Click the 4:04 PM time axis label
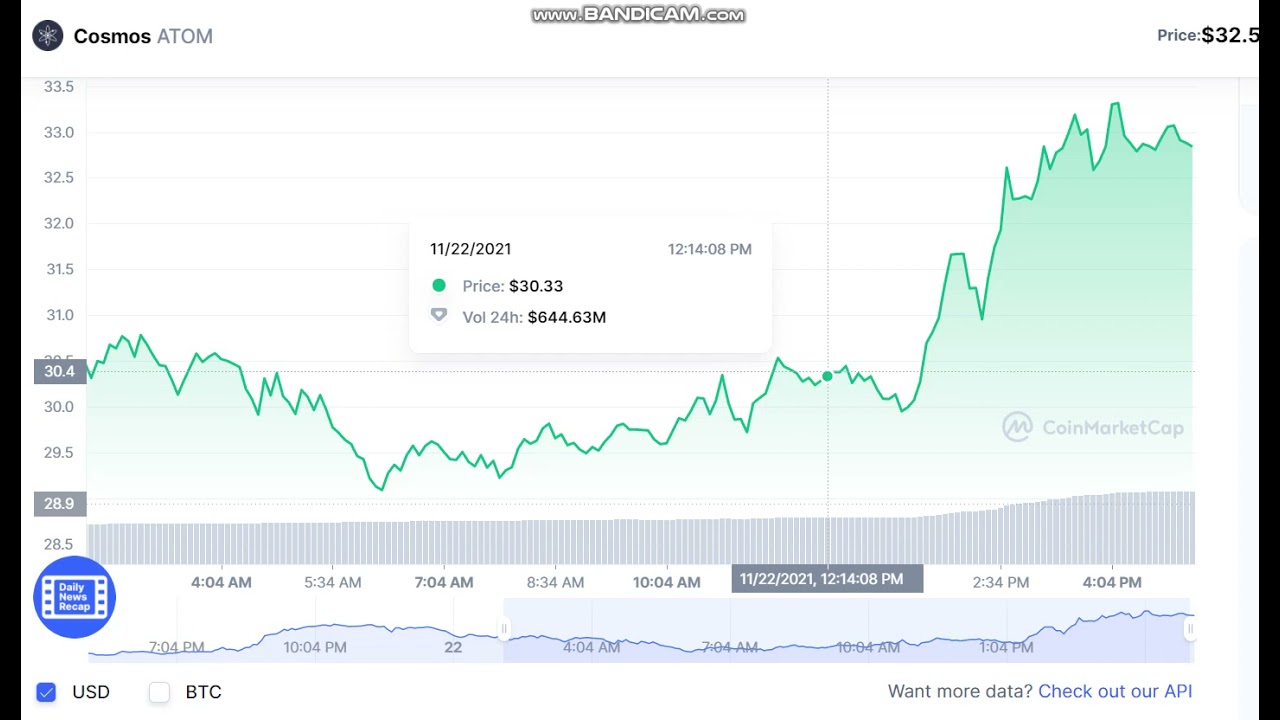This screenshot has width=1280, height=720. (x=1112, y=582)
